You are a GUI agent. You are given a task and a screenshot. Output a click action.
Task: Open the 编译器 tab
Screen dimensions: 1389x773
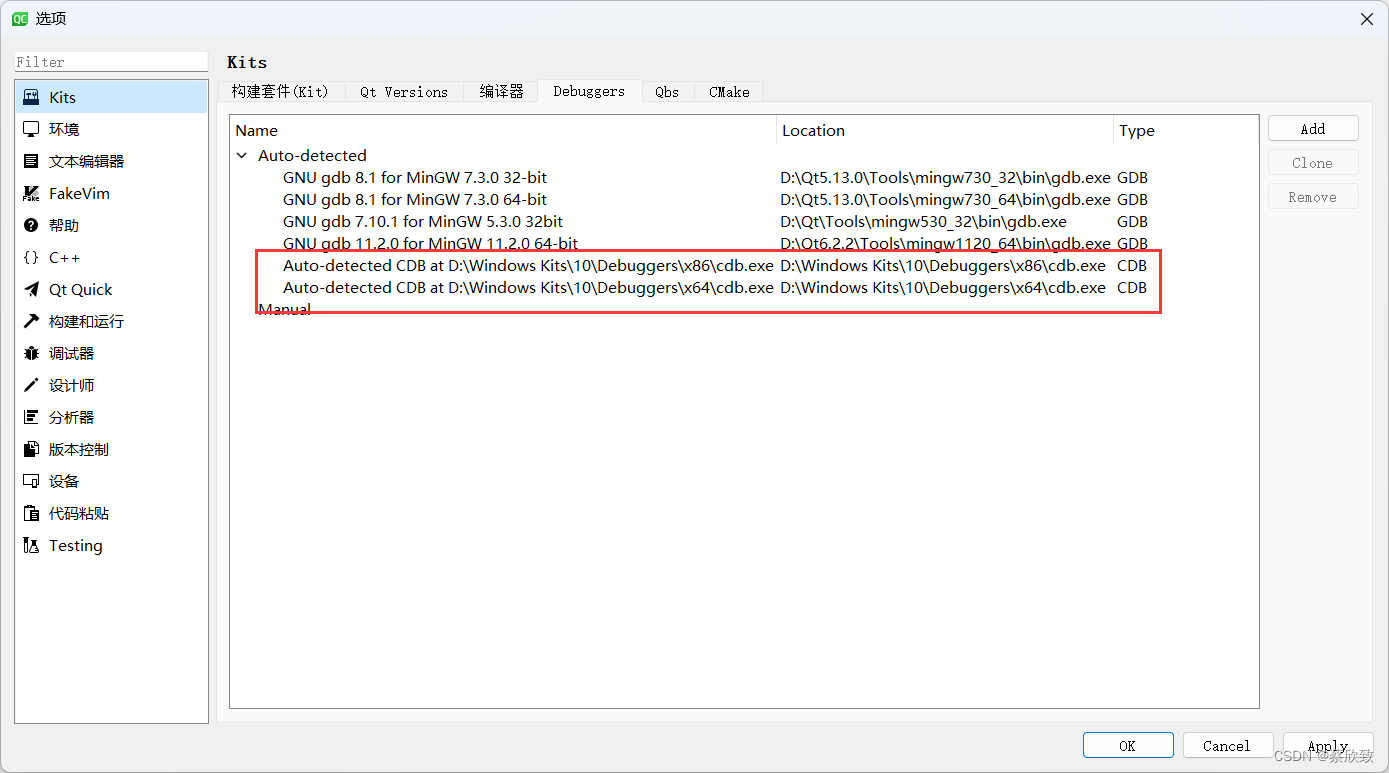pyautogui.click(x=501, y=91)
